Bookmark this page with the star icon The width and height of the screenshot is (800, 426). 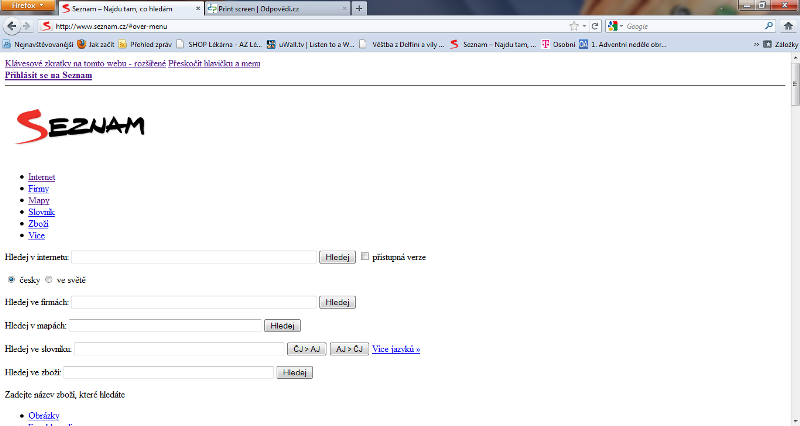574,26
